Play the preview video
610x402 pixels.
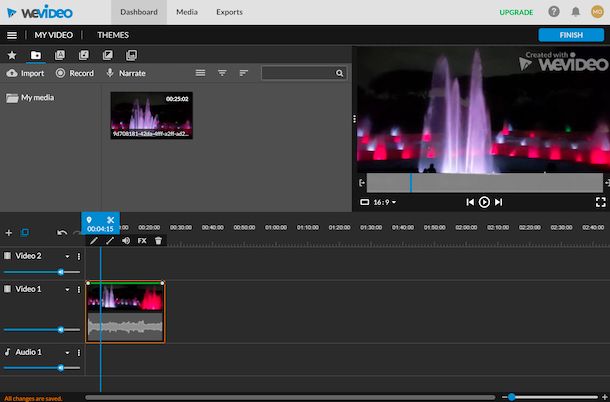(484, 202)
